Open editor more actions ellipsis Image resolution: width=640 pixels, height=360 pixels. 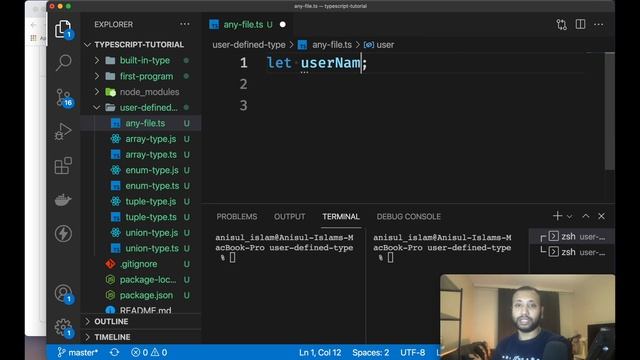(599, 24)
